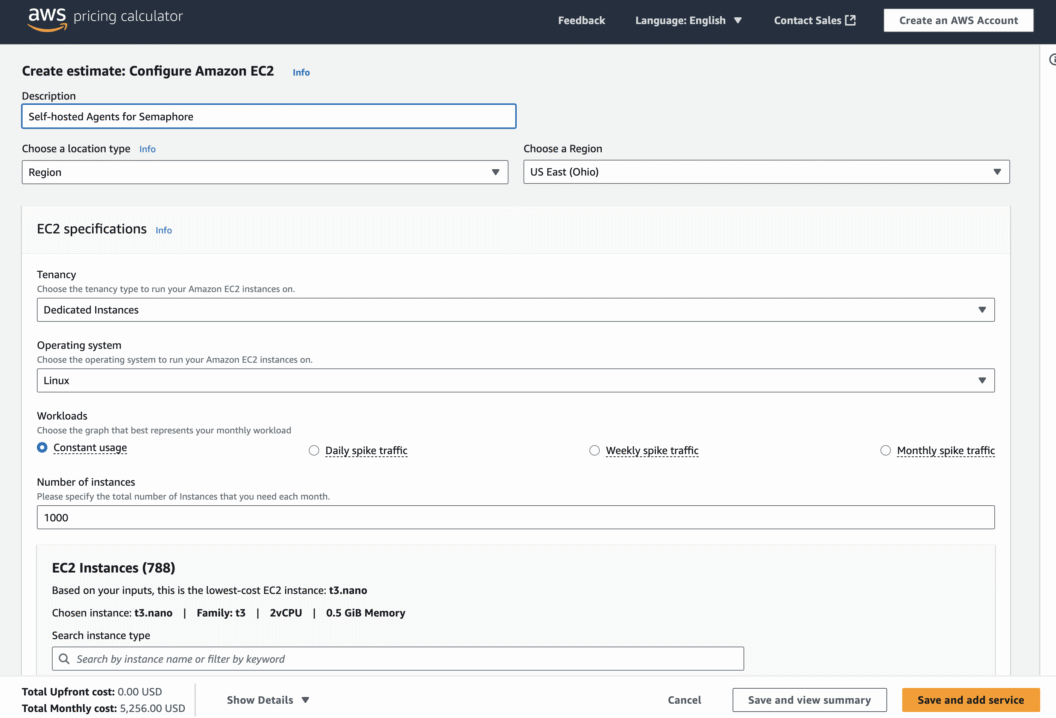Click the 2vCPU text
1056x718 pixels.
[286, 613]
